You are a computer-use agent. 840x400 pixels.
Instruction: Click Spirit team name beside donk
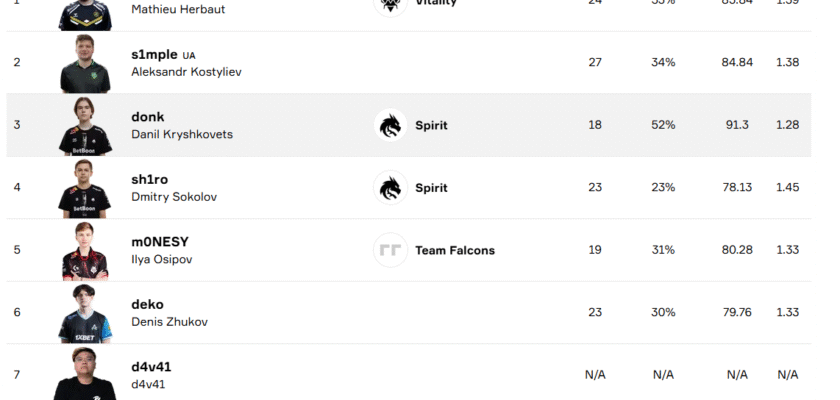(x=431, y=125)
